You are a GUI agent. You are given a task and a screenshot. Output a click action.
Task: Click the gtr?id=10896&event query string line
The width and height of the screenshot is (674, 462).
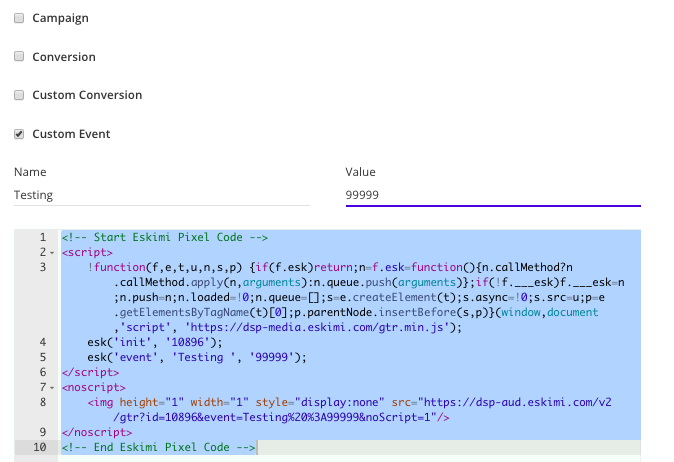(x=282, y=417)
